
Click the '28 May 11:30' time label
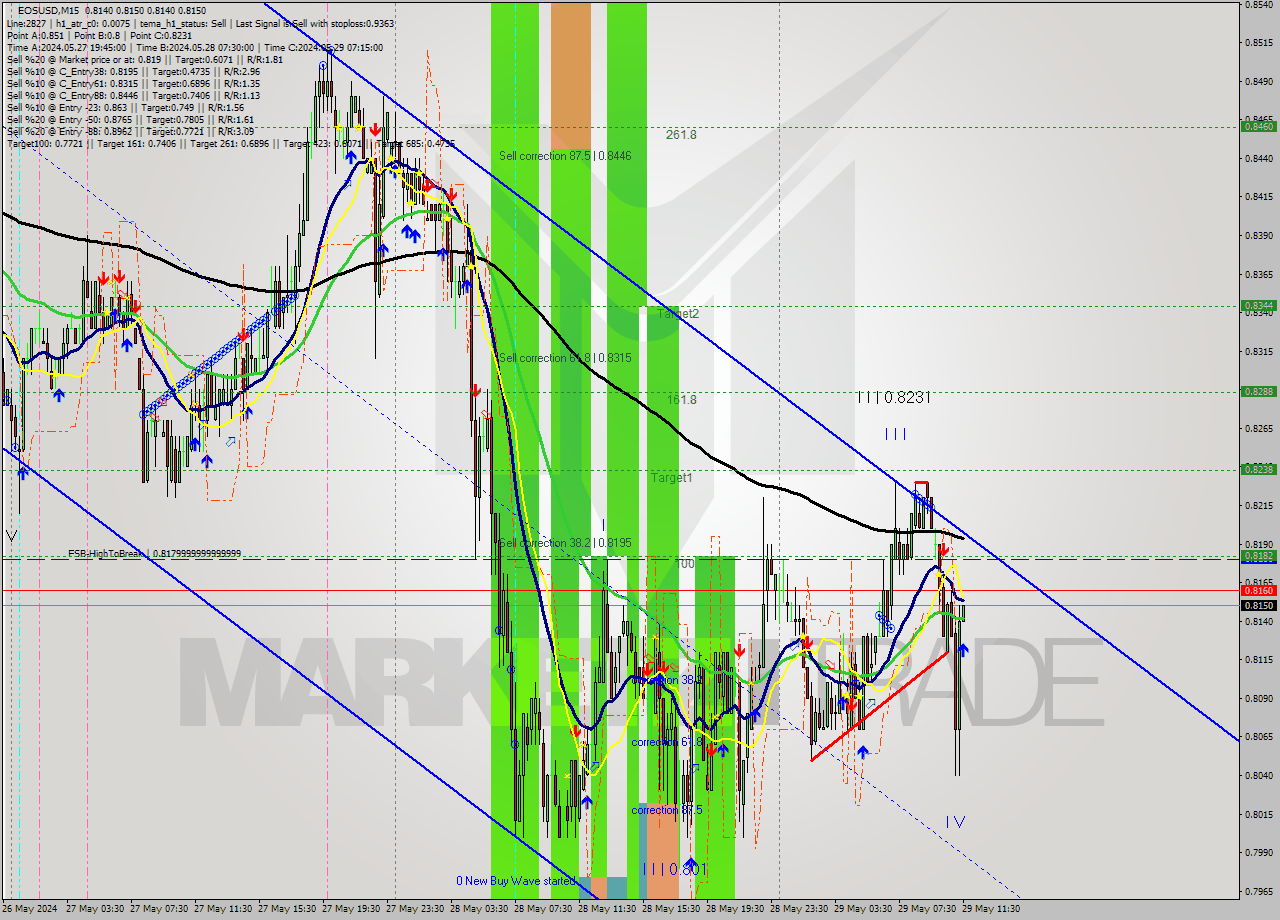[x=607, y=909]
